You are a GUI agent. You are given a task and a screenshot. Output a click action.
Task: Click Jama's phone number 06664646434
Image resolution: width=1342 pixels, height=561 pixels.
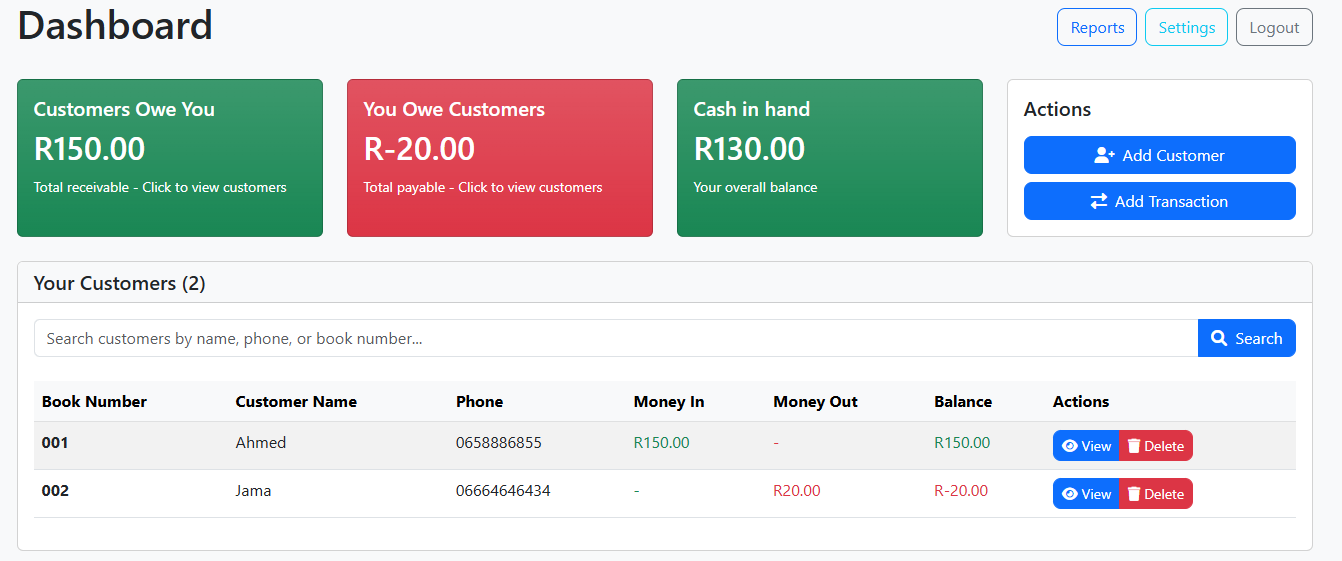[x=503, y=491]
